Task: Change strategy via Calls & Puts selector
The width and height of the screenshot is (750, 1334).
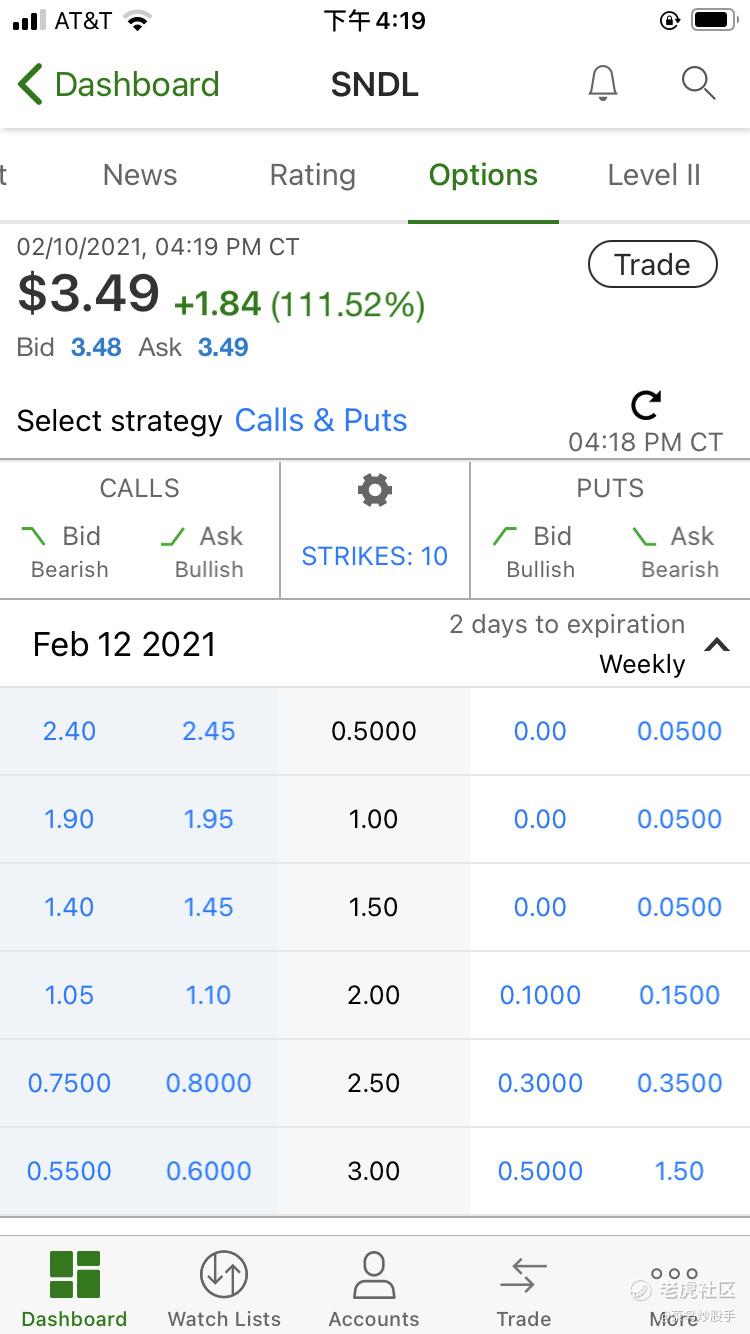Action: pos(321,420)
